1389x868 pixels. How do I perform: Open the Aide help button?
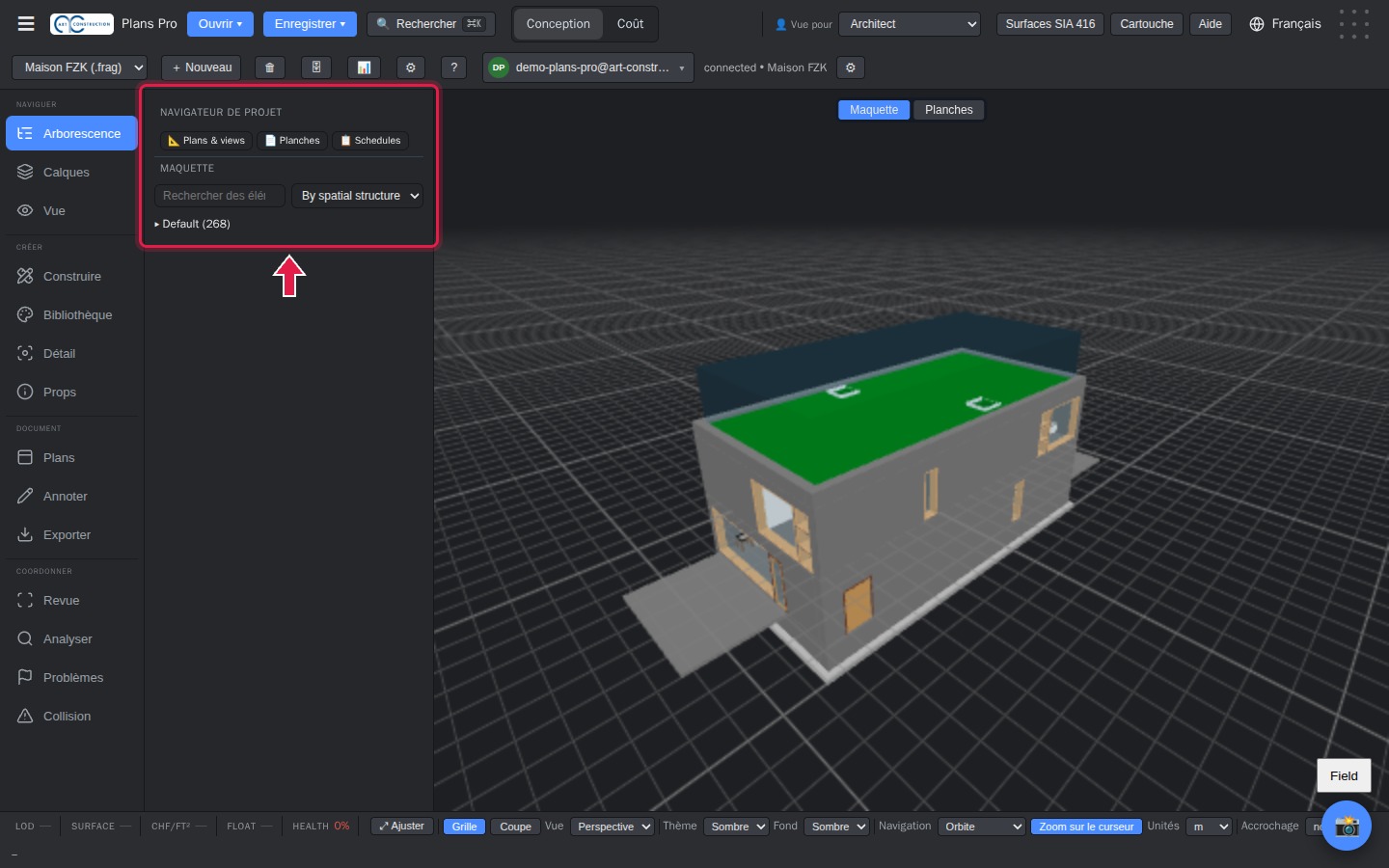tap(1211, 24)
